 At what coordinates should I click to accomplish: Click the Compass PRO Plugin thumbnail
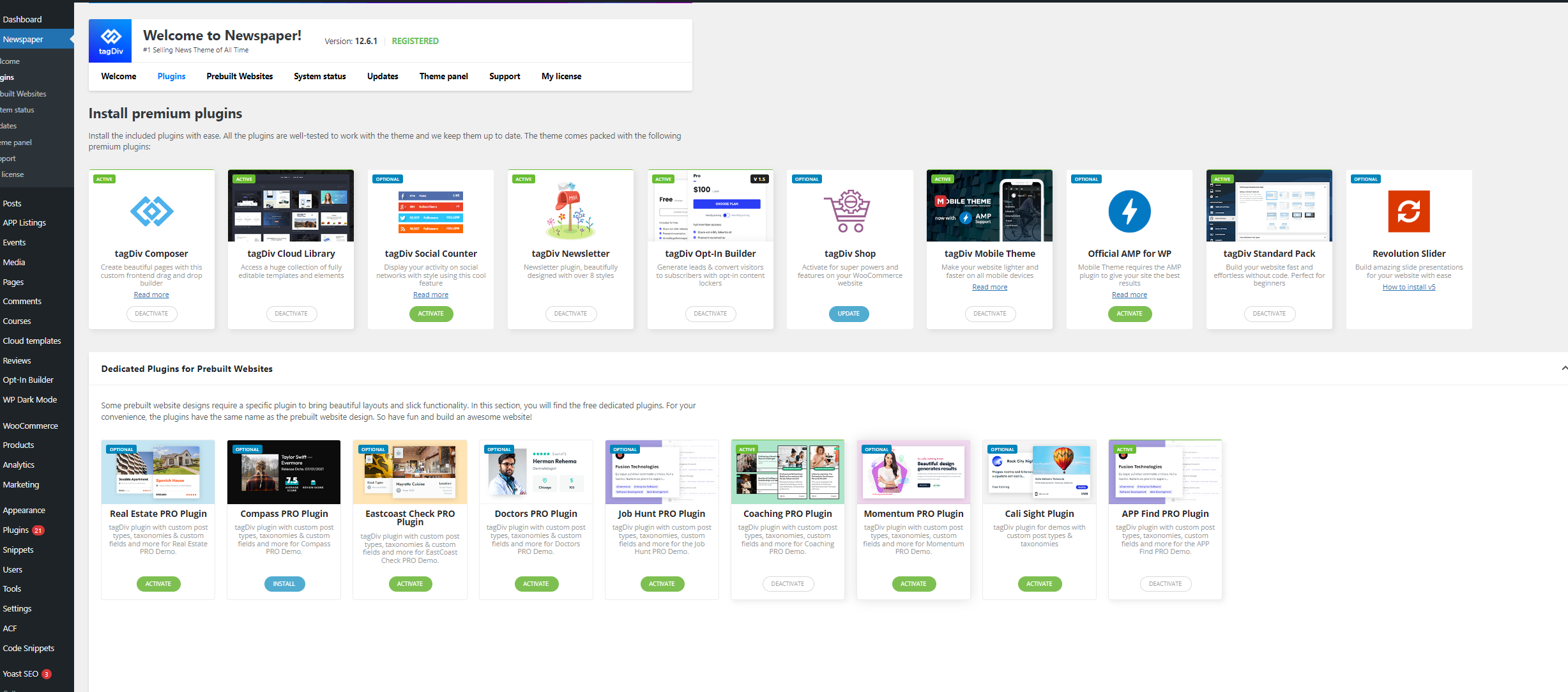click(284, 472)
